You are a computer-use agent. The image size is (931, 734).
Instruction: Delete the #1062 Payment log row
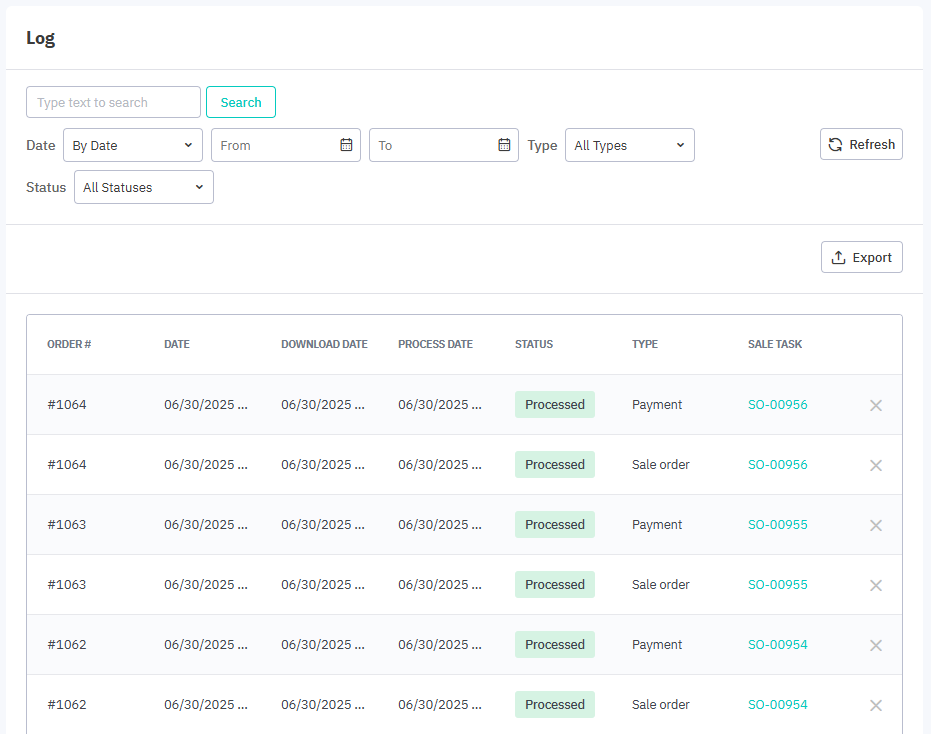pos(875,645)
